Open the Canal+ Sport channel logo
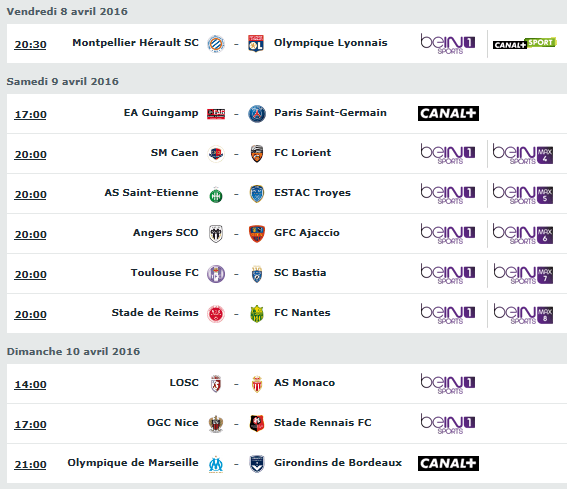This screenshot has width=567, height=489. [524, 43]
